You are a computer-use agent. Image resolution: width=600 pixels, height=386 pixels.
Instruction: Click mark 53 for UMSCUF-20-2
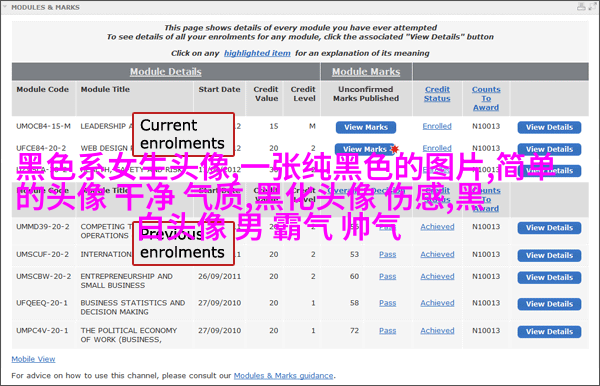click(354, 254)
